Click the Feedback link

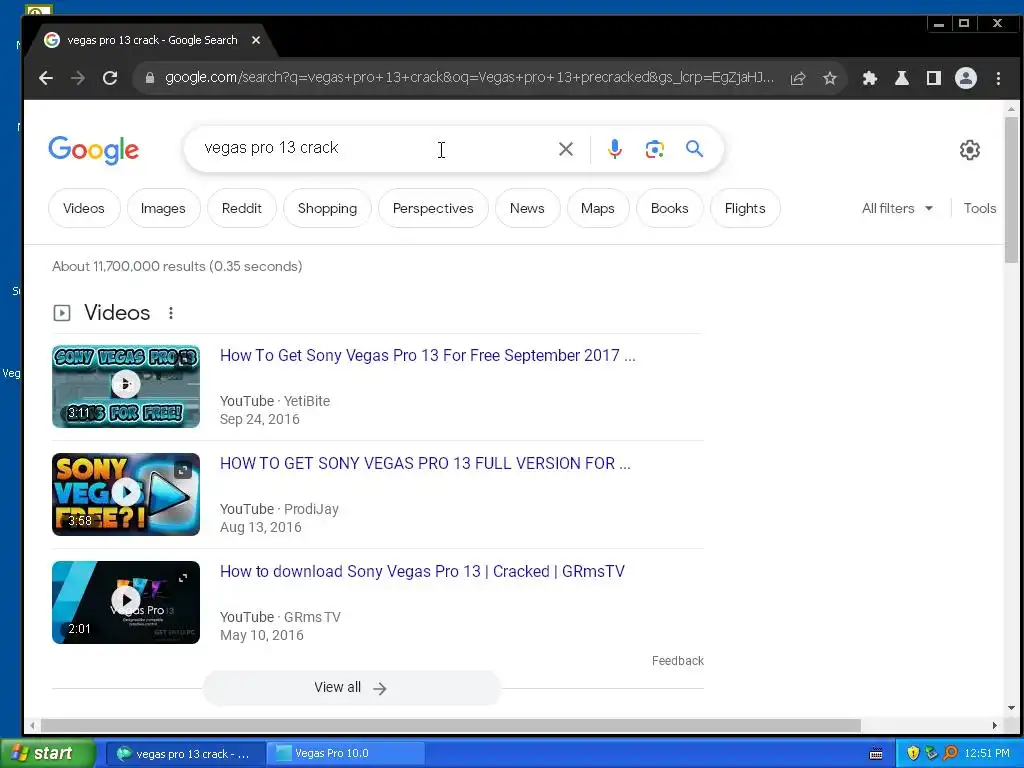[677, 661]
